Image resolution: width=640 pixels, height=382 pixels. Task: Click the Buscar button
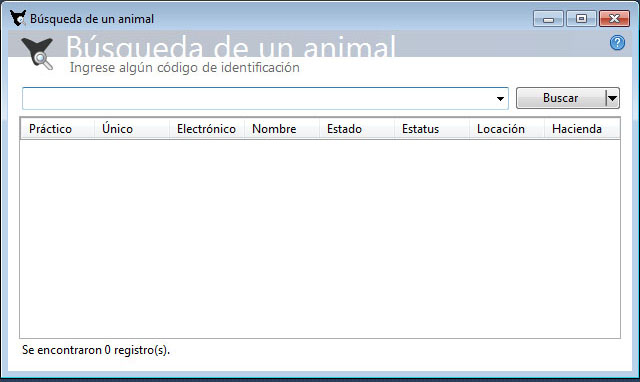pos(561,98)
